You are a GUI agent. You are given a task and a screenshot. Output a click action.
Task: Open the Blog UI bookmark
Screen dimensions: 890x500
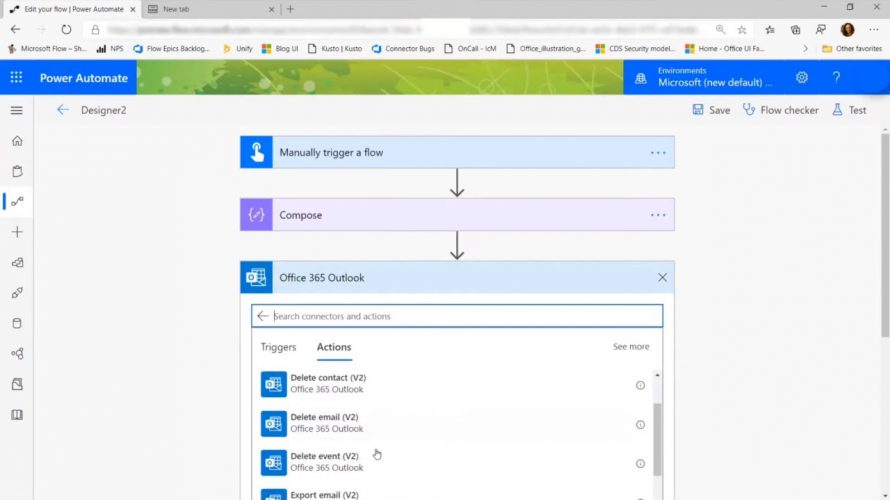pos(280,49)
